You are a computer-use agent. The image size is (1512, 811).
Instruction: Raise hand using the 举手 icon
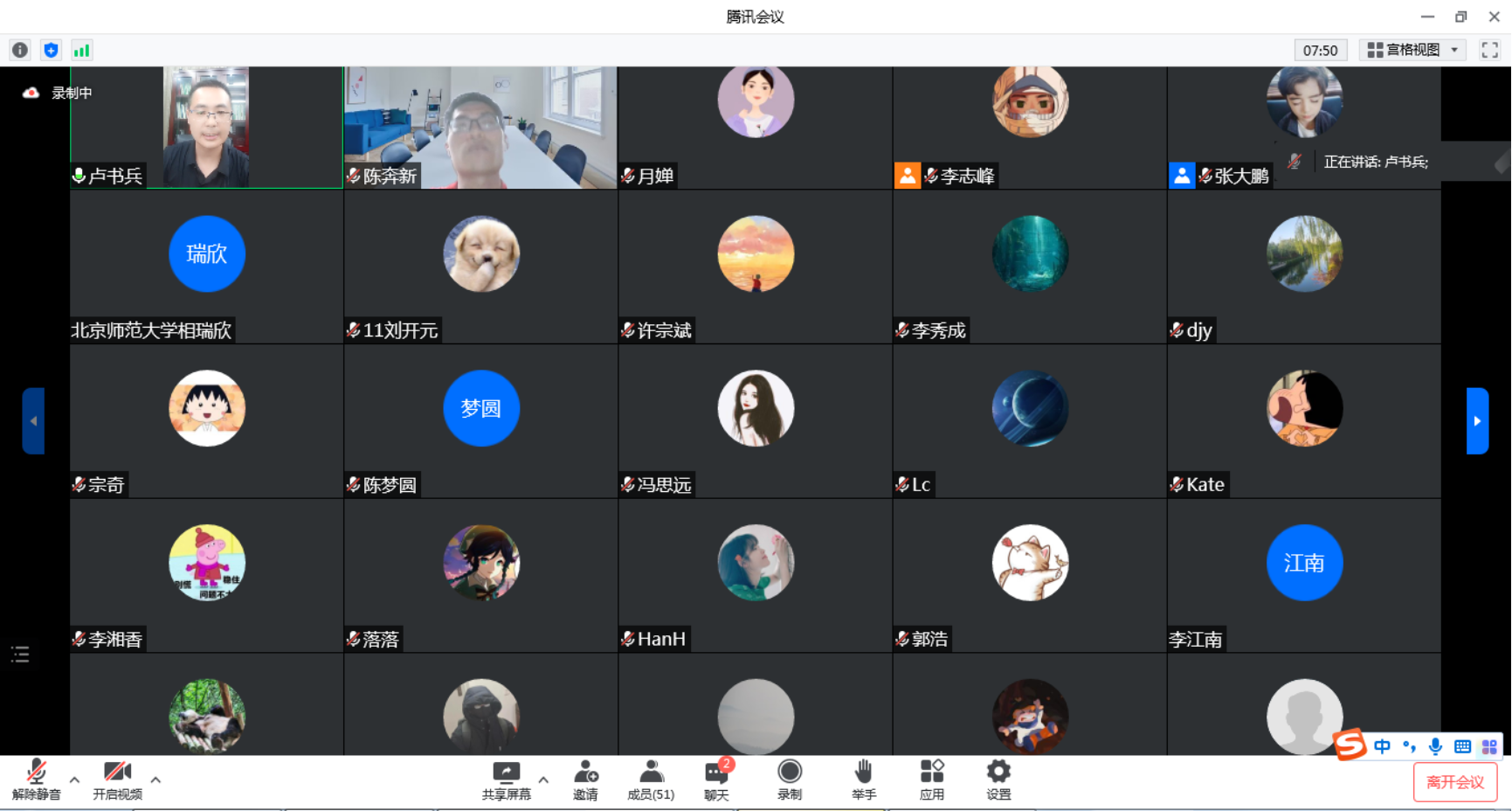pos(863,780)
